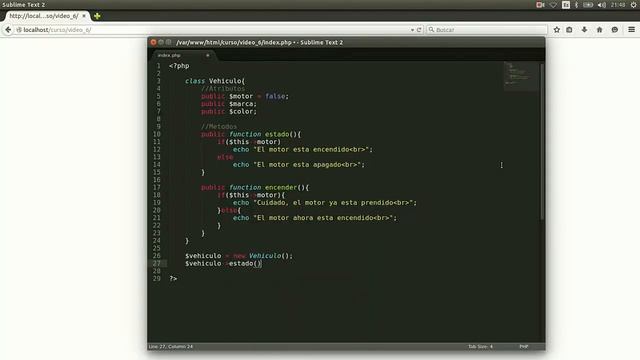Click 'public function estado(){' line
This screenshot has height=360, width=640.
point(251,134)
